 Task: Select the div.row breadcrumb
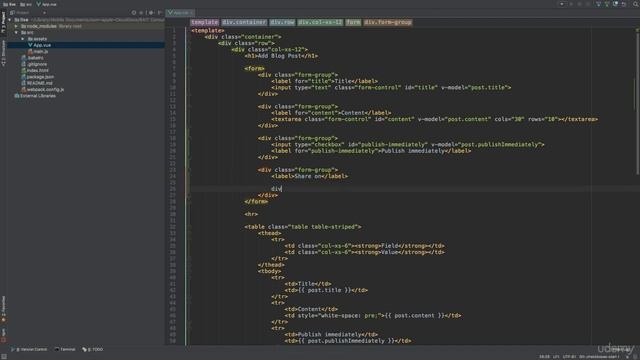click(x=282, y=22)
